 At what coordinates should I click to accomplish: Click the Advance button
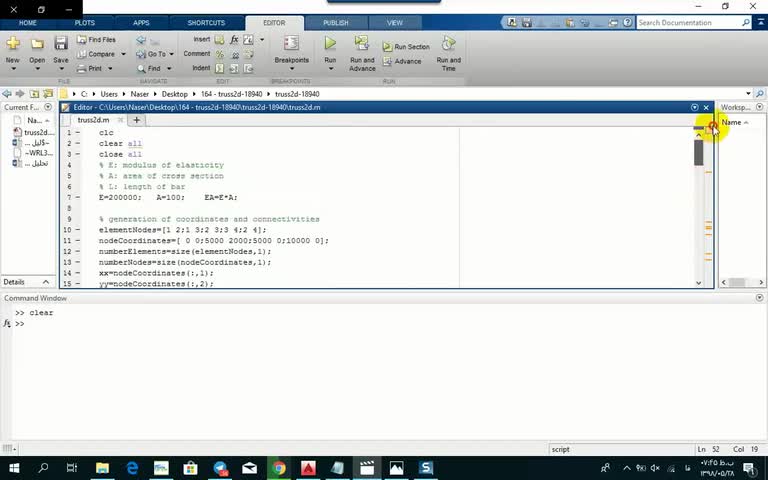tap(402, 61)
